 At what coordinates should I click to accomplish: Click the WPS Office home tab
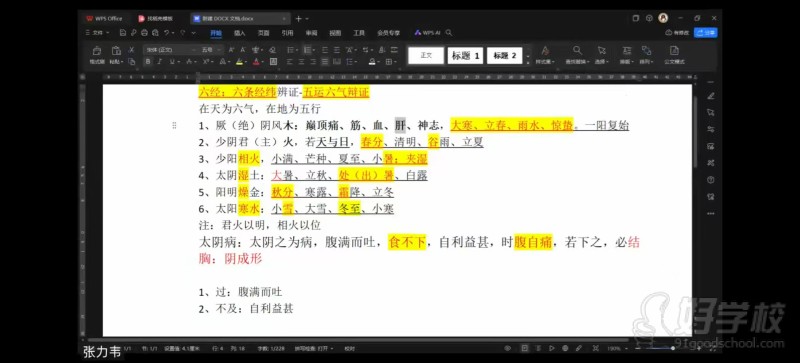pos(104,18)
